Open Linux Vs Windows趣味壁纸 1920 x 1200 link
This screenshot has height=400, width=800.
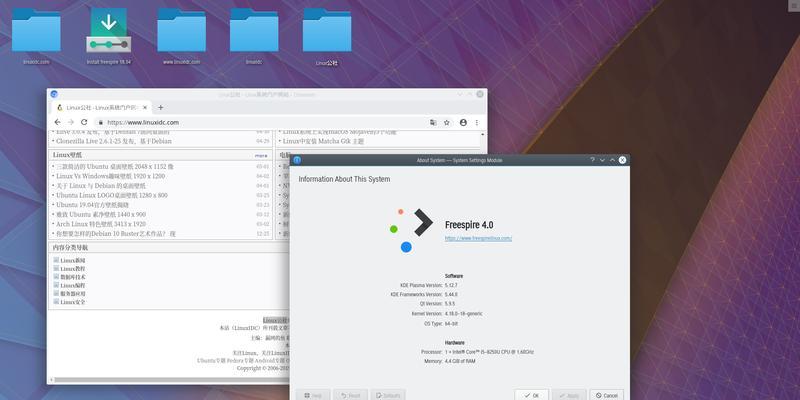point(111,176)
